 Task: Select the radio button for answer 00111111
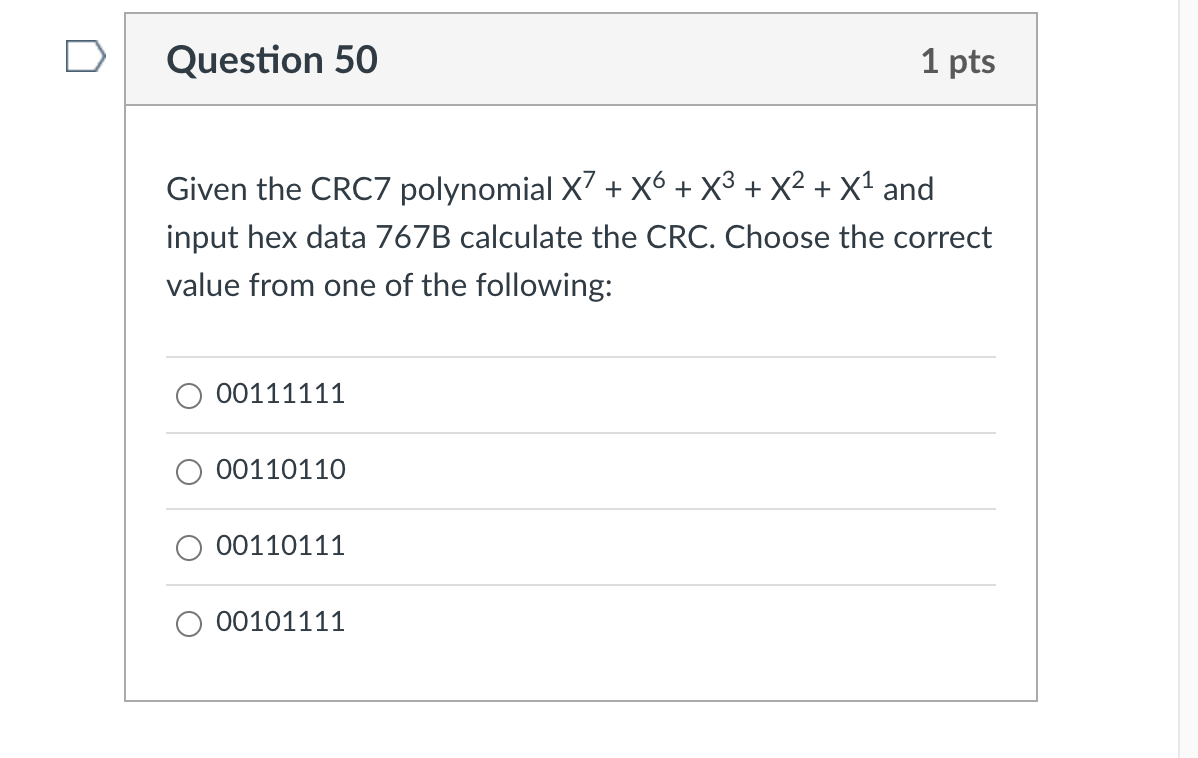click(189, 396)
